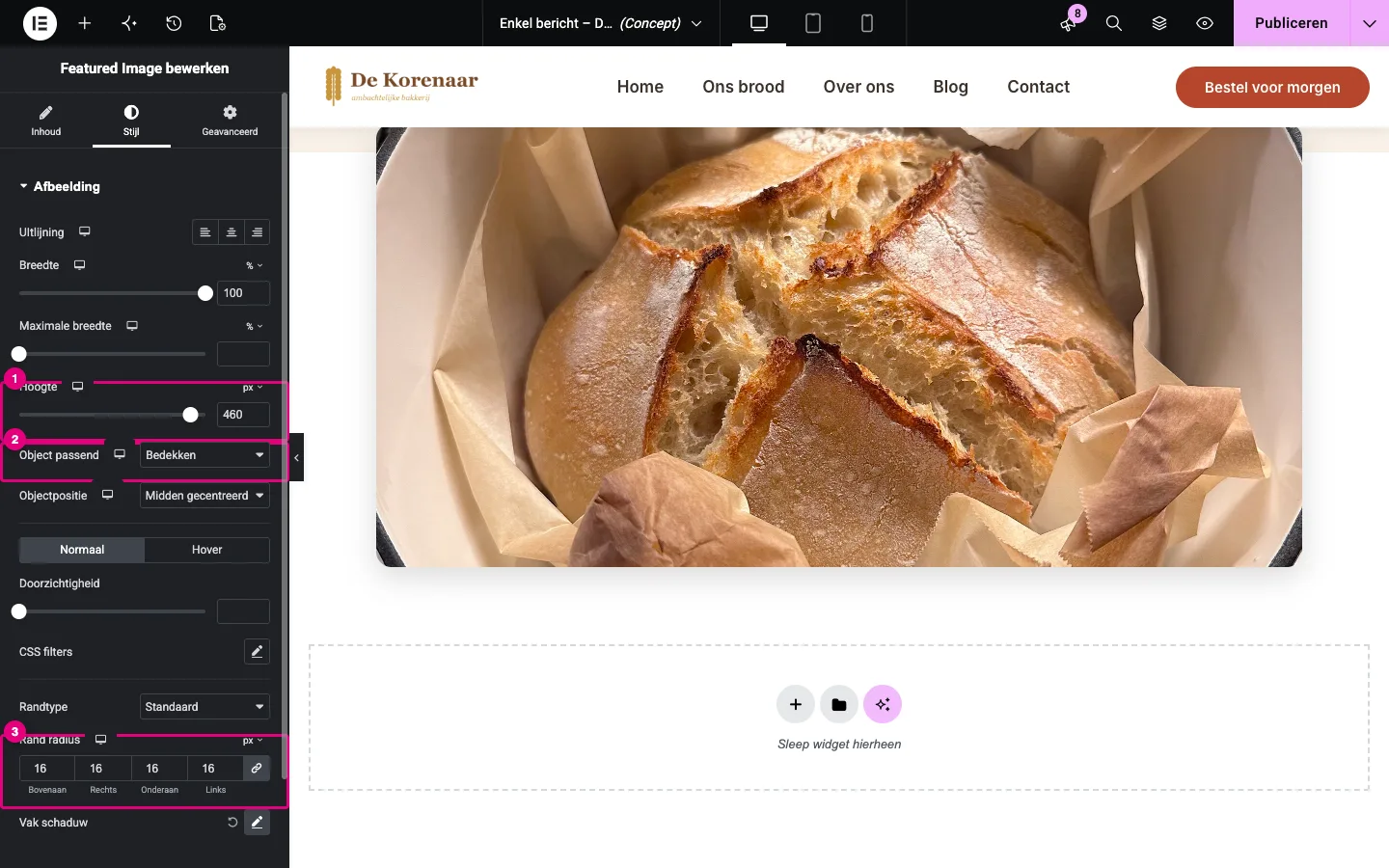1389x868 pixels.
Task: Open the Objectpositie dropdown
Action: (204, 496)
